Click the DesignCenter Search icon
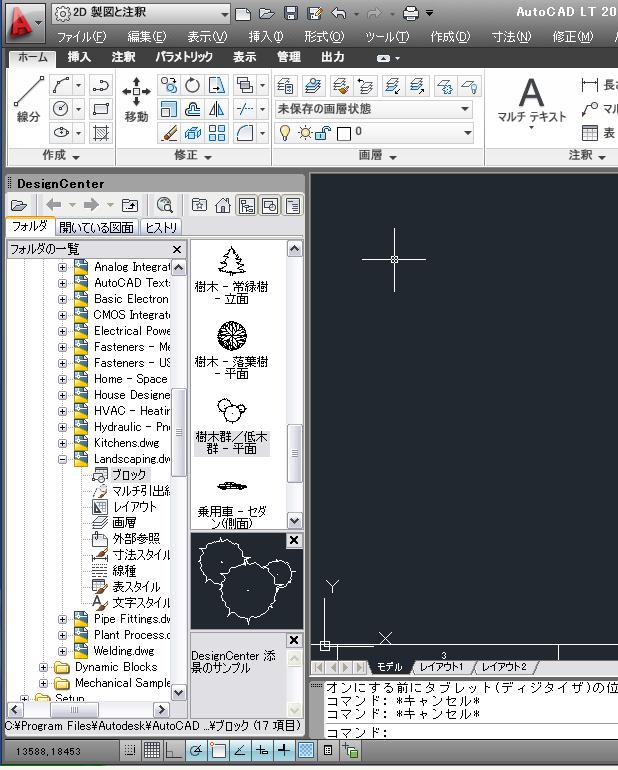This screenshot has height=770, width=618. (165, 205)
